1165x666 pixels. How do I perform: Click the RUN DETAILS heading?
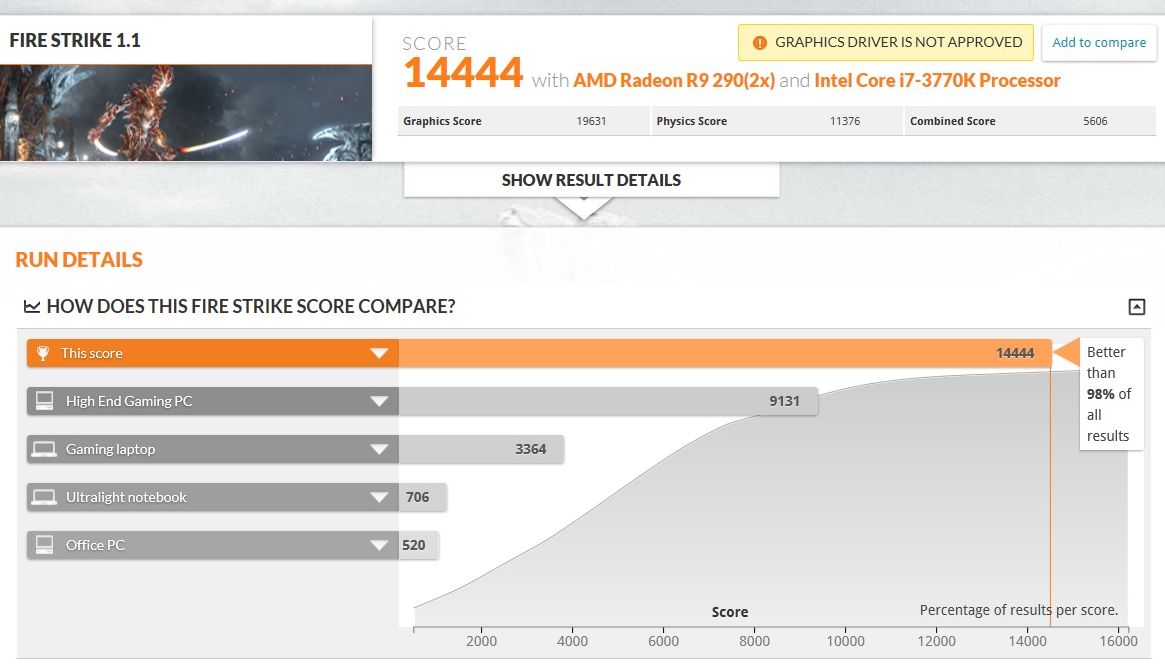pos(79,259)
